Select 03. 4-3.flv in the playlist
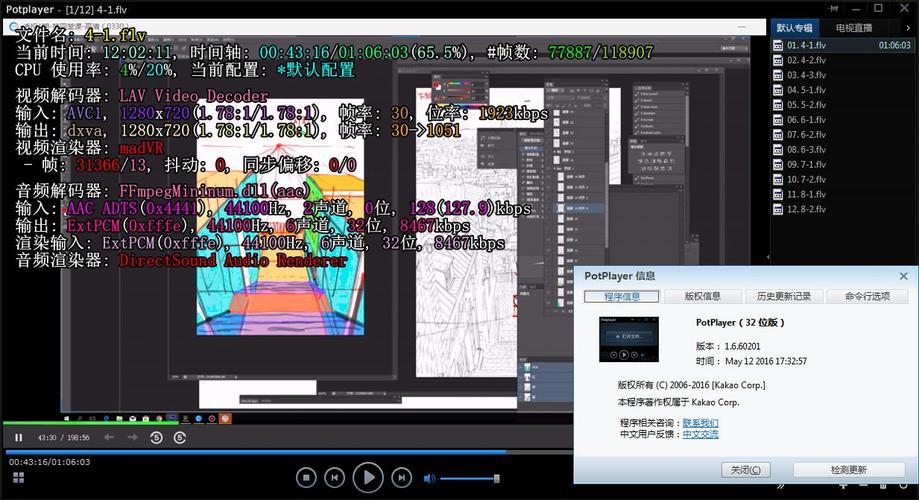Screen dimensions: 919x500 click(842, 75)
